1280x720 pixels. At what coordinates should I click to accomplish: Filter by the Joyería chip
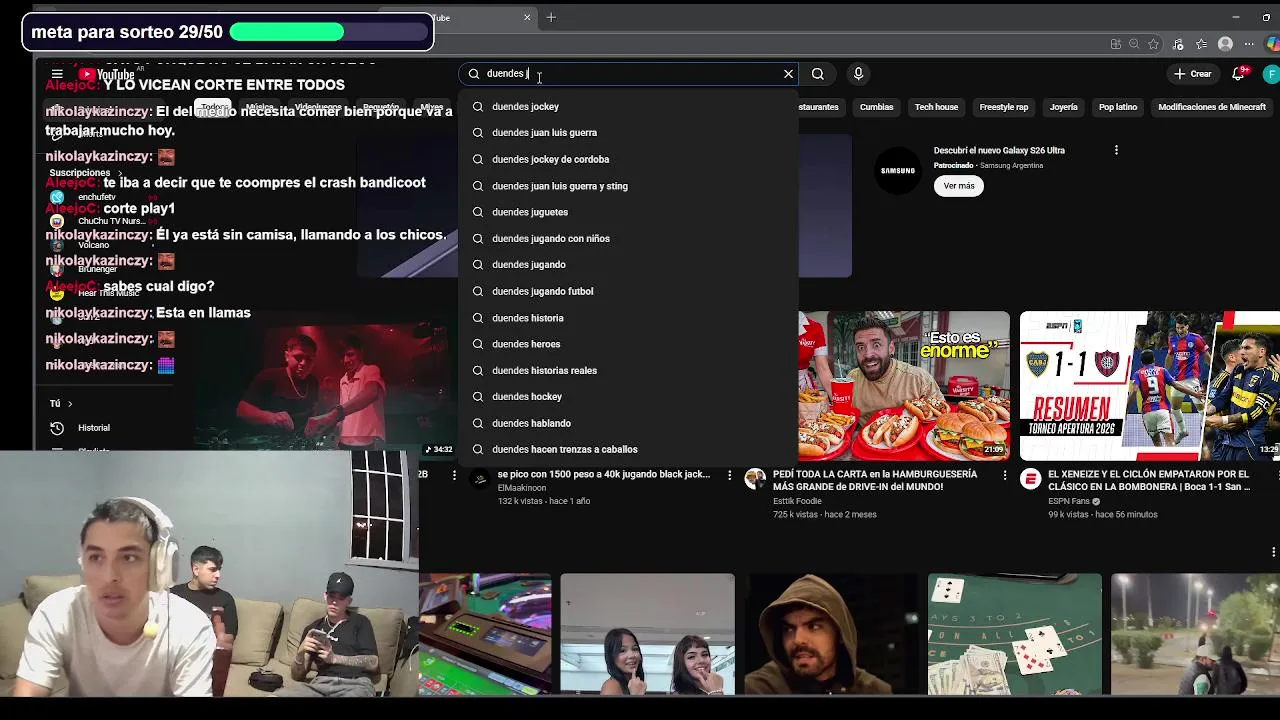coord(1063,107)
